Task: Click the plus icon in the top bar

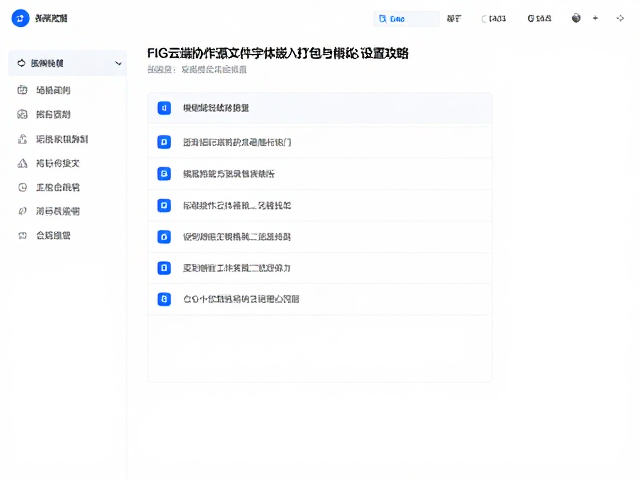Action: (596, 18)
